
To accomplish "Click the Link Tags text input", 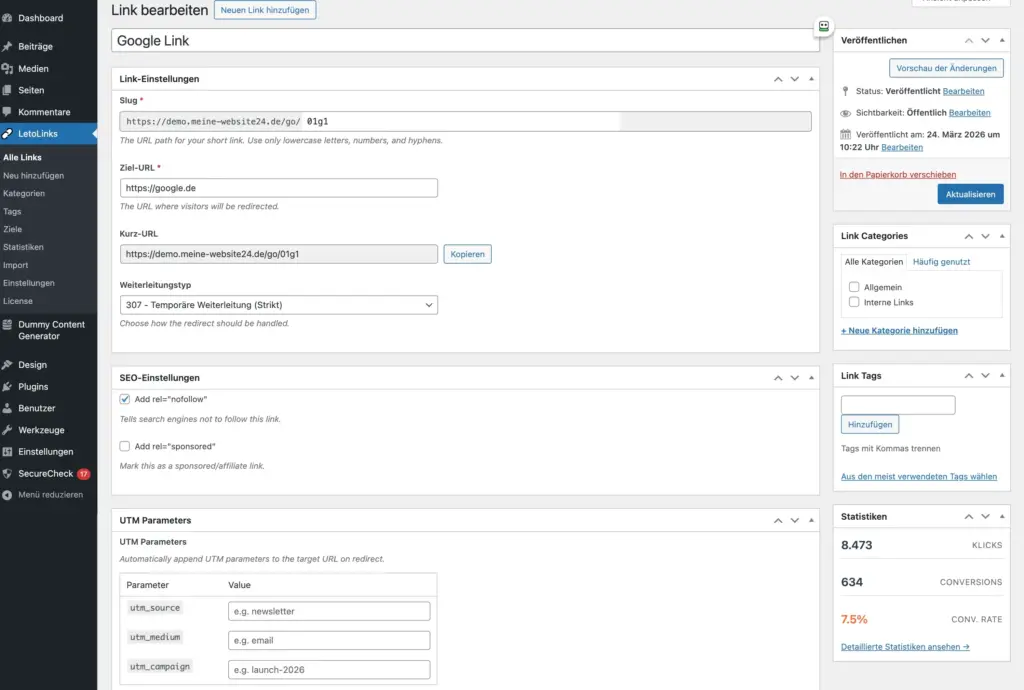I will click(x=898, y=405).
